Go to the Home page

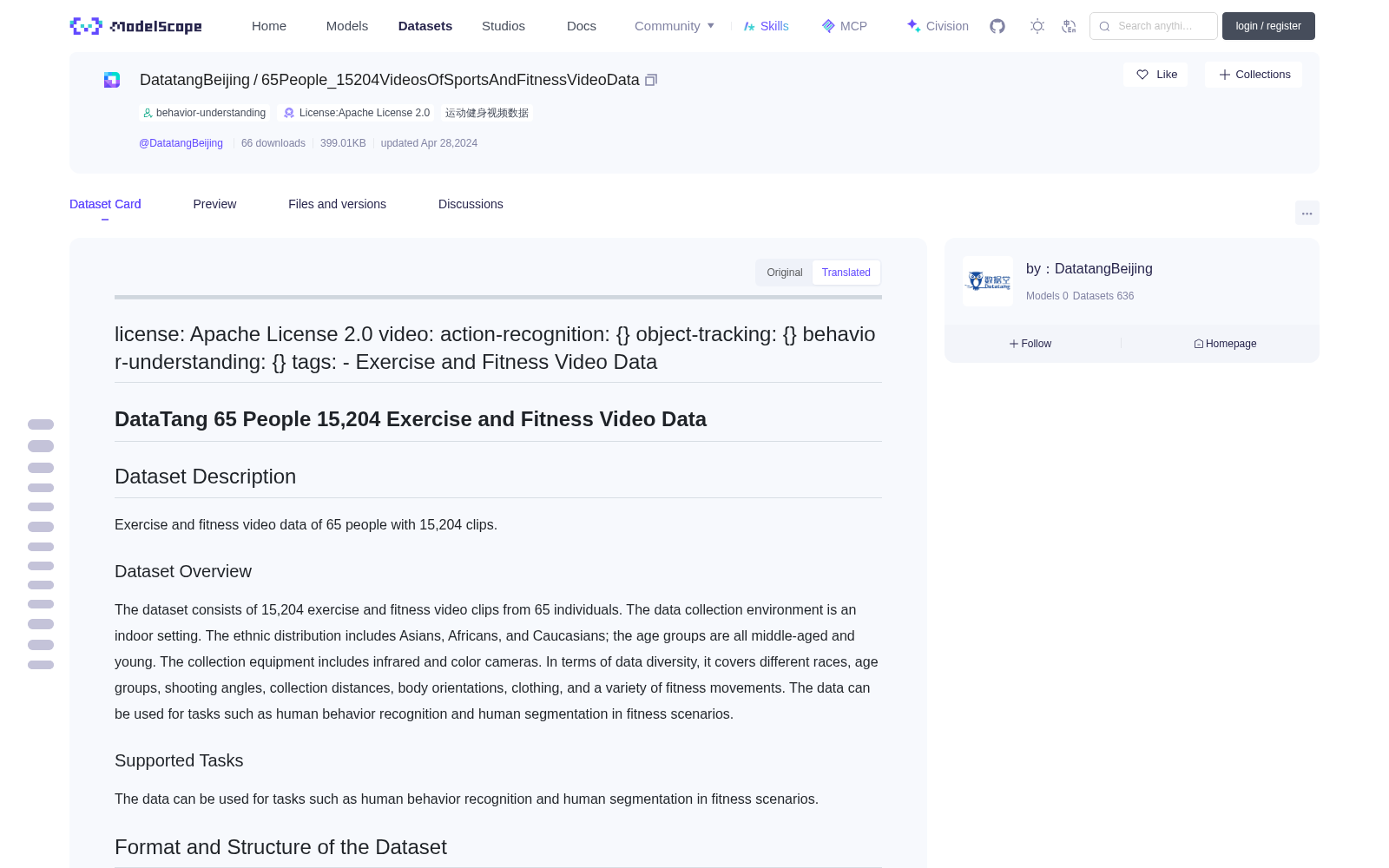(x=269, y=26)
